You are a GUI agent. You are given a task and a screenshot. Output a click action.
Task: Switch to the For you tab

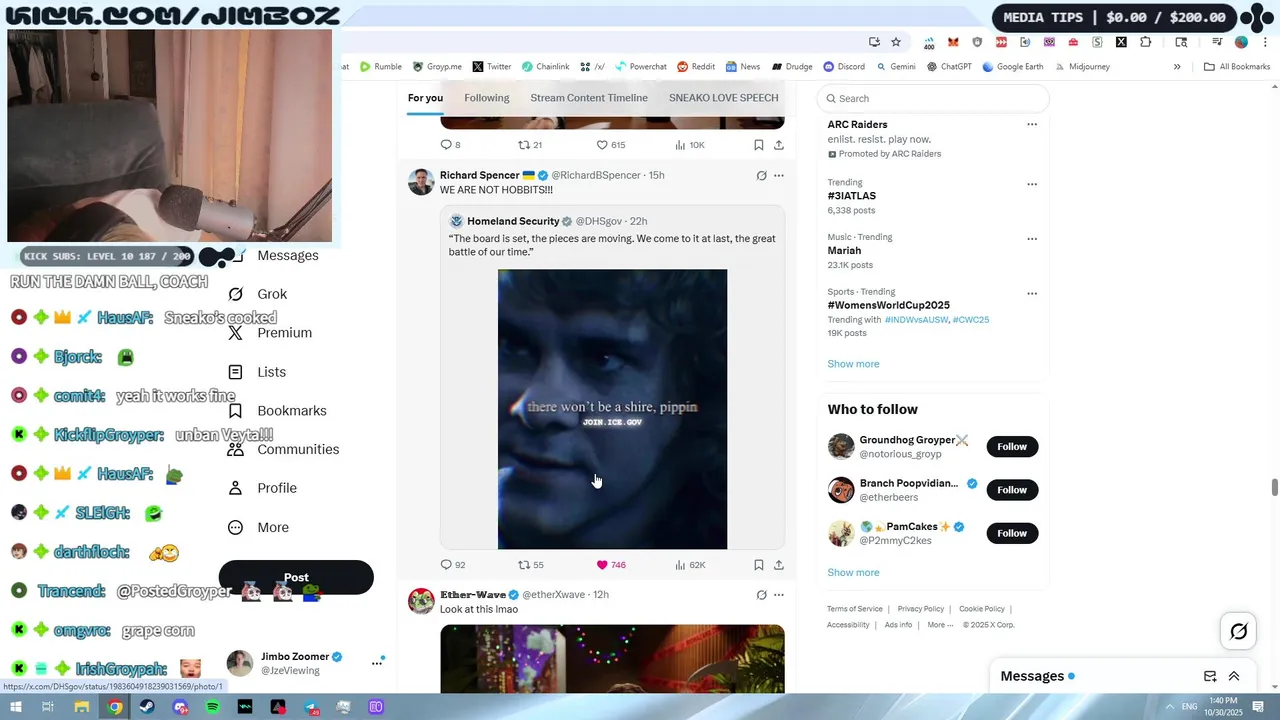[425, 98]
